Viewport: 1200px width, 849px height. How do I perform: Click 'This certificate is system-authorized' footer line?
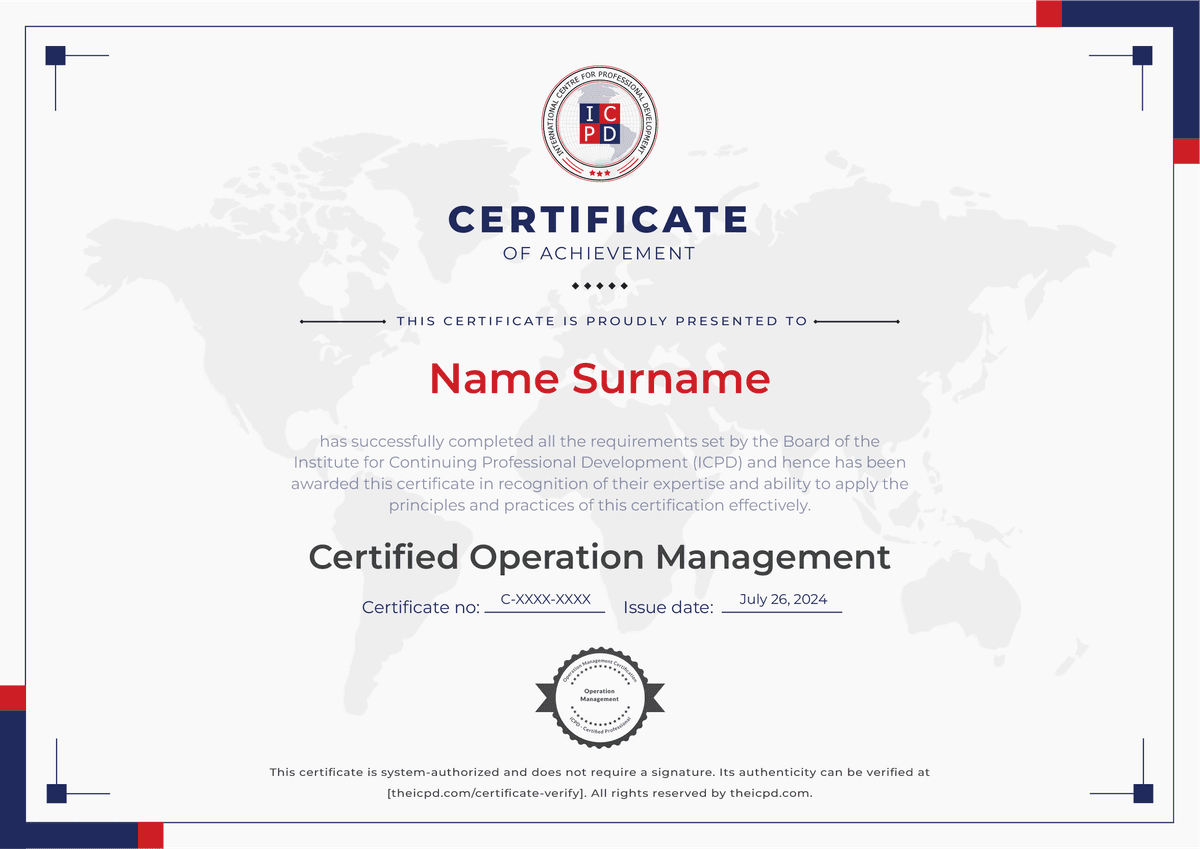tap(600, 772)
